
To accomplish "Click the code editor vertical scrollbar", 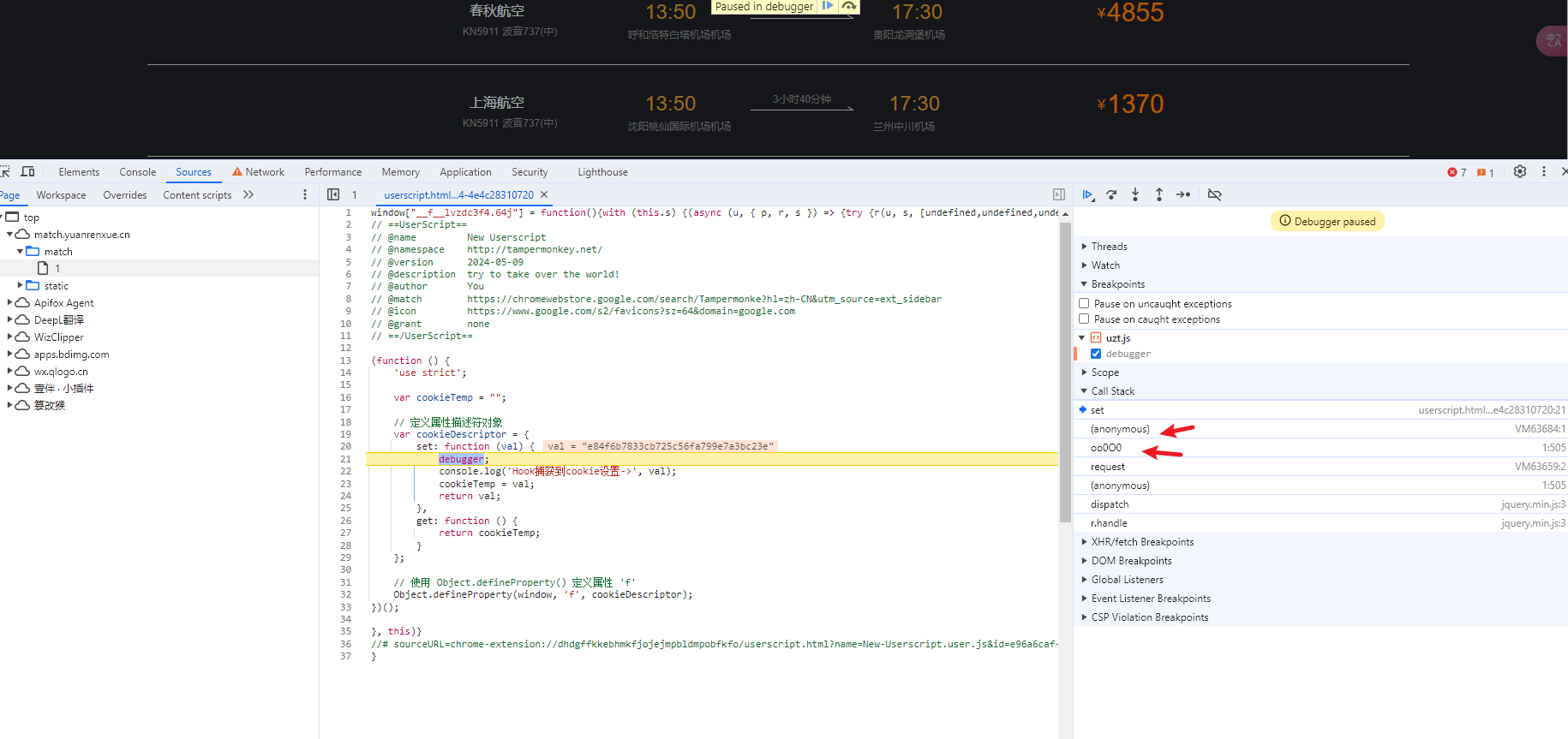I will tap(1065, 372).
